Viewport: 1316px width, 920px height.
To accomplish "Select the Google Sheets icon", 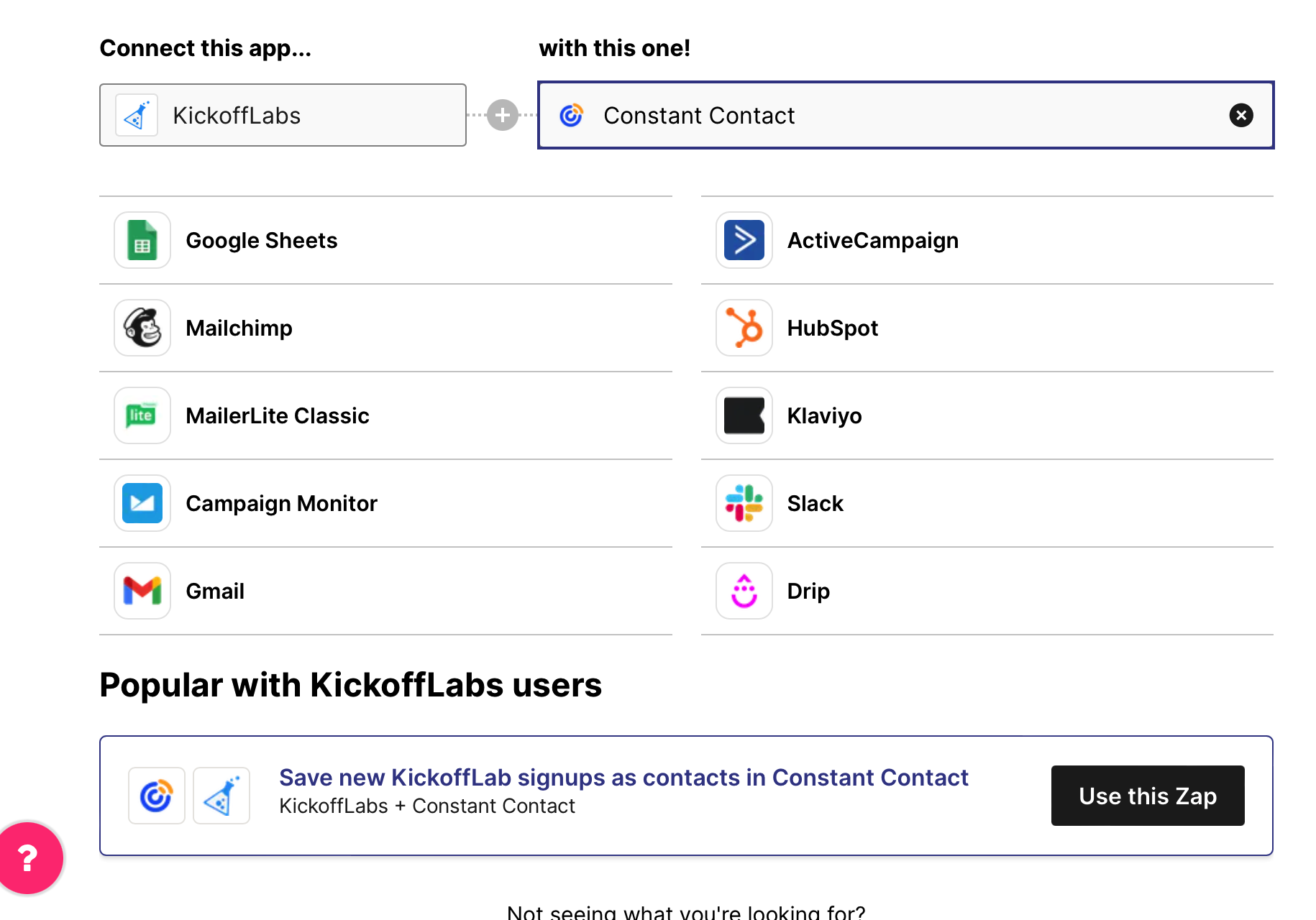I will [x=142, y=240].
